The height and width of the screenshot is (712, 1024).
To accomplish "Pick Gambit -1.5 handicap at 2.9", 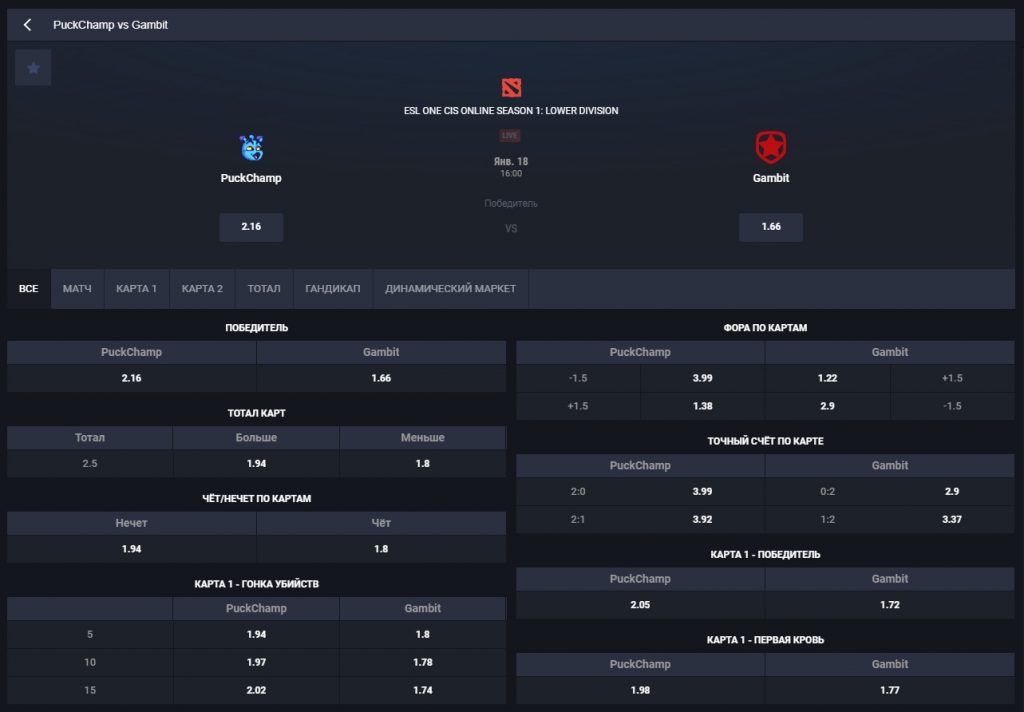I will click(827, 406).
